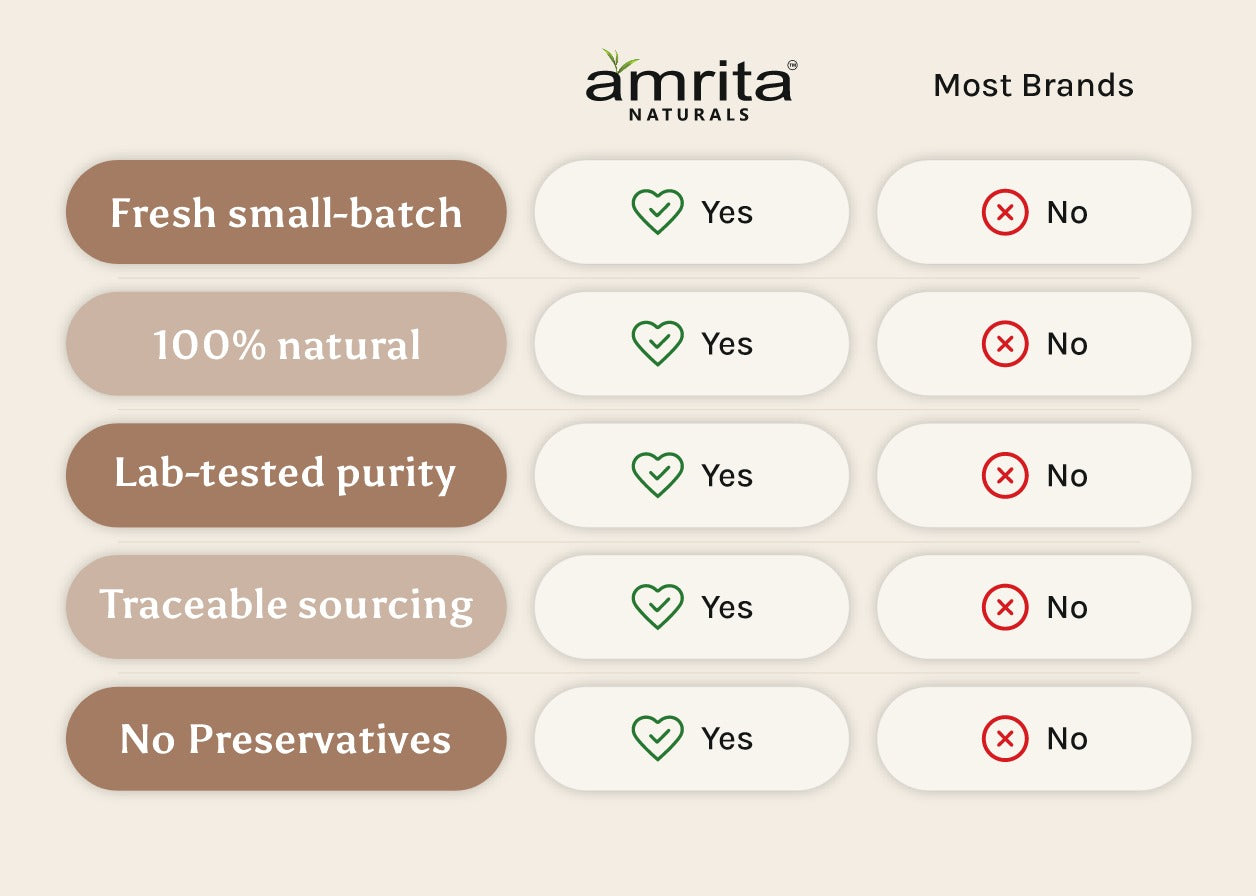Click the Amrita Naturals logo
The image size is (1256, 896).
tap(690, 86)
